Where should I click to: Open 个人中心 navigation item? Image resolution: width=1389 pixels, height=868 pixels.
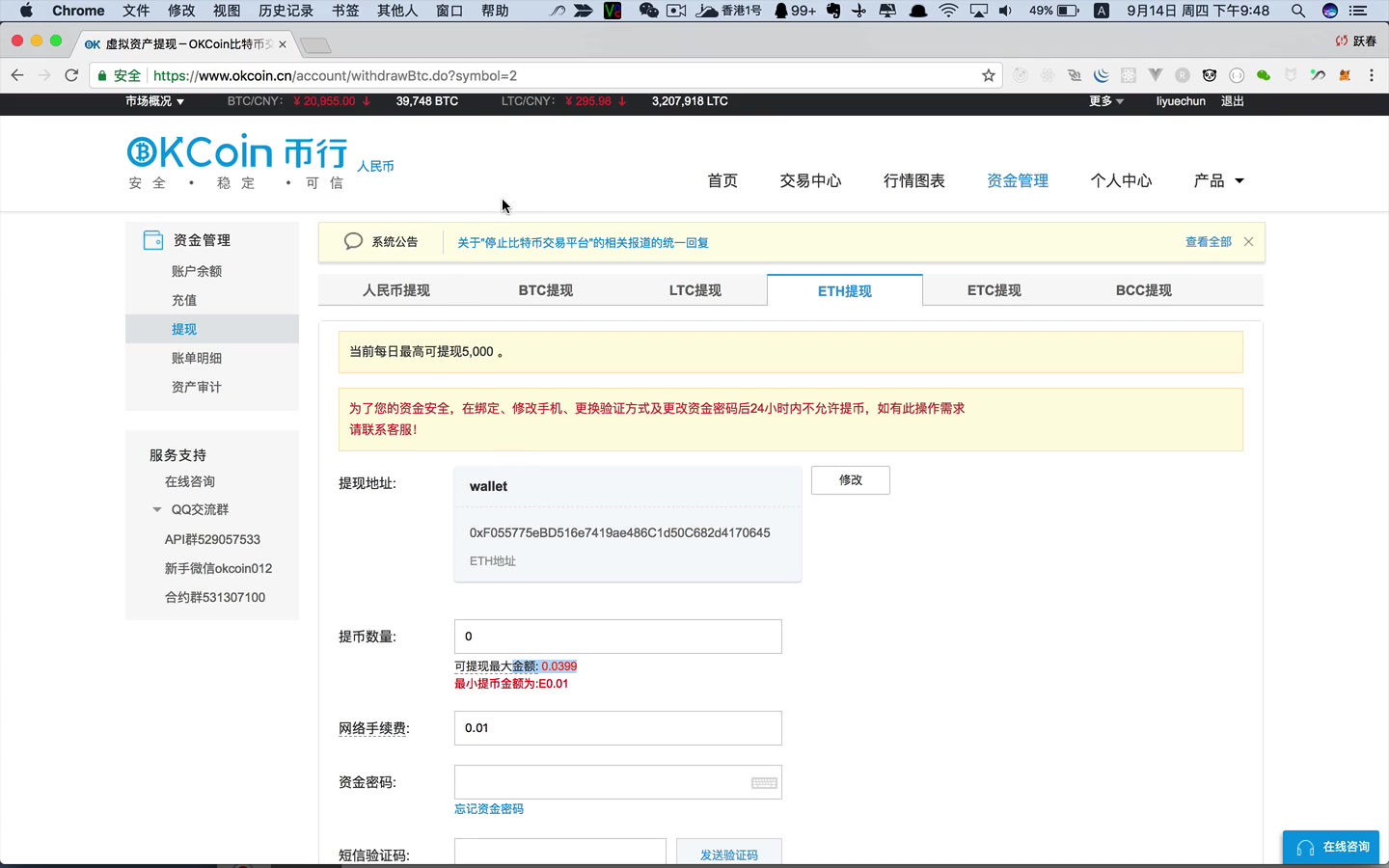(1121, 180)
